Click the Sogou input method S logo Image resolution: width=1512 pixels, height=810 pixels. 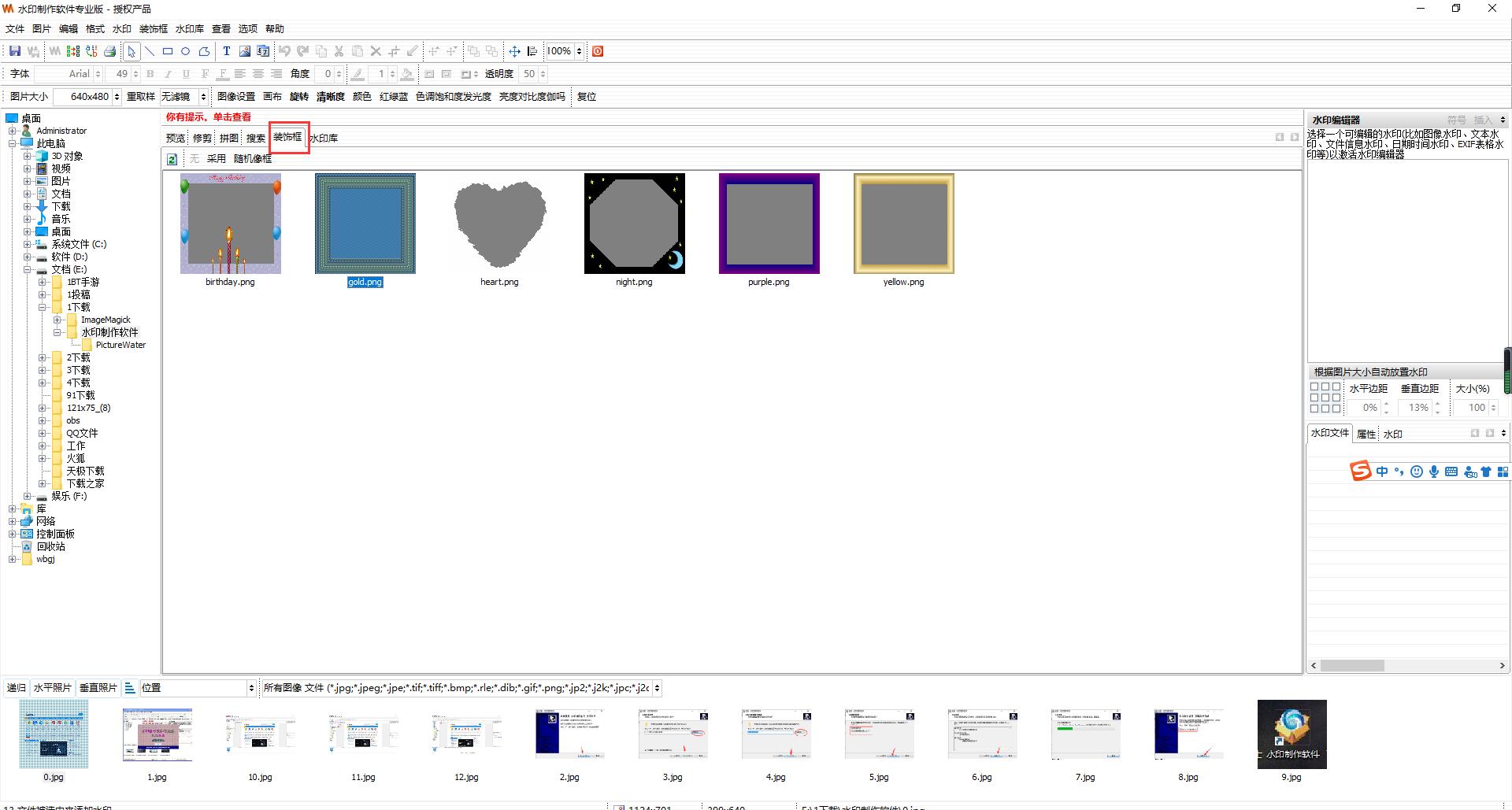(x=1361, y=471)
